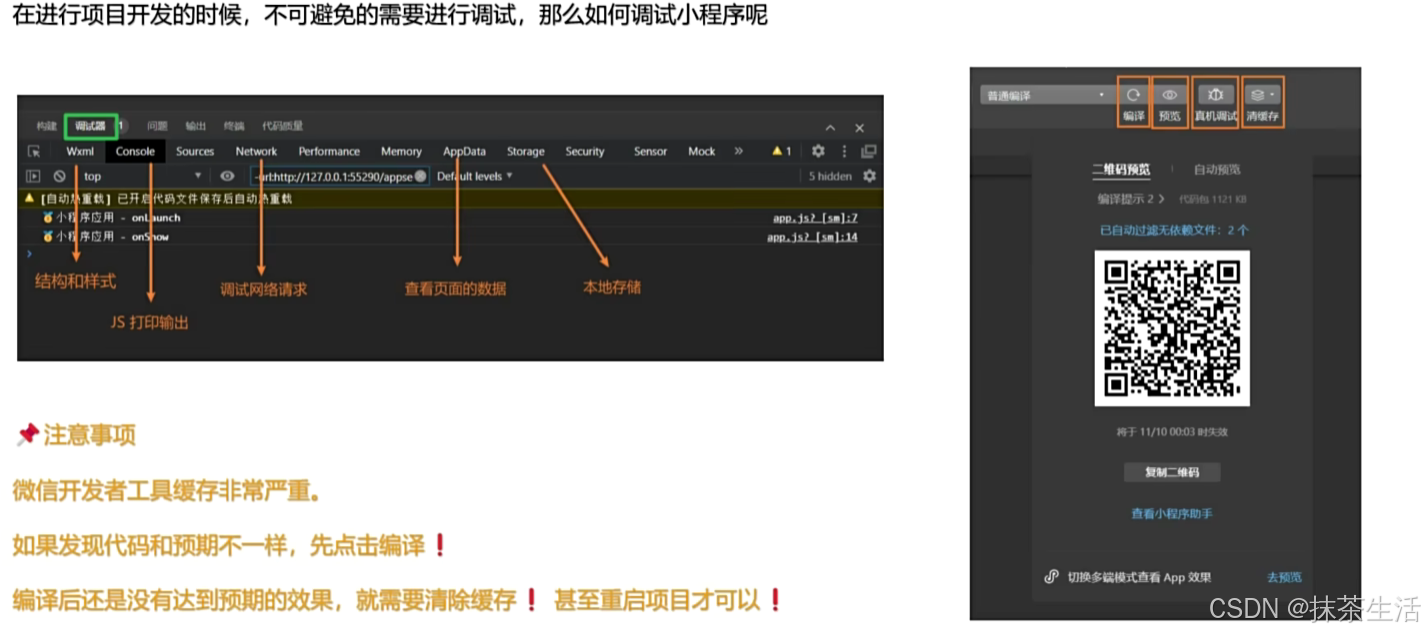
Task: Click the preview eye icon
Action: (x=1170, y=95)
